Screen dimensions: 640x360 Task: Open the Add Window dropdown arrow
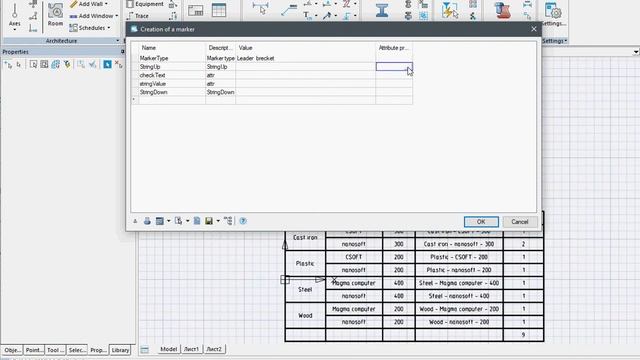117,16
